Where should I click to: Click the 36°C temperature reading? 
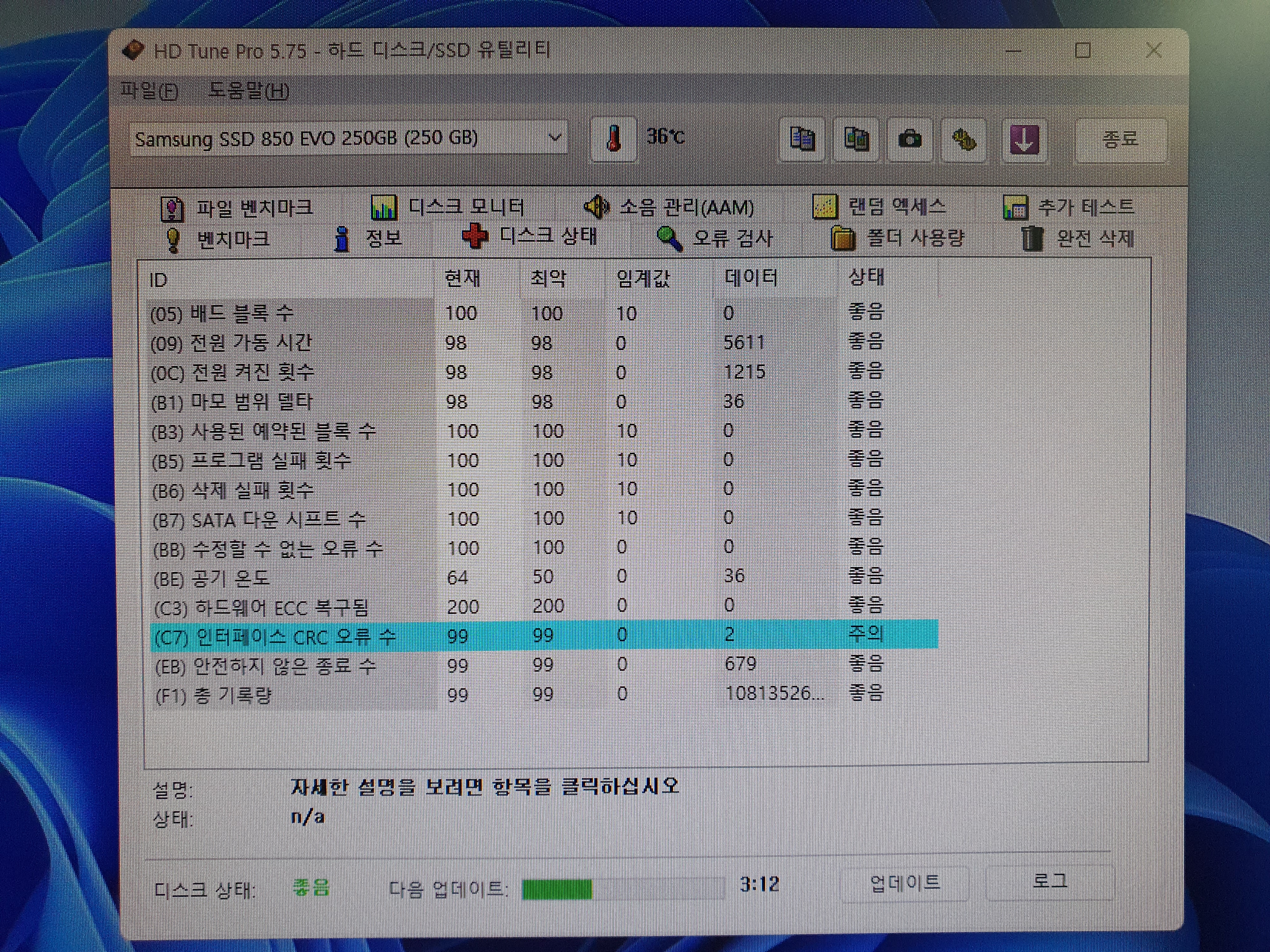(666, 137)
